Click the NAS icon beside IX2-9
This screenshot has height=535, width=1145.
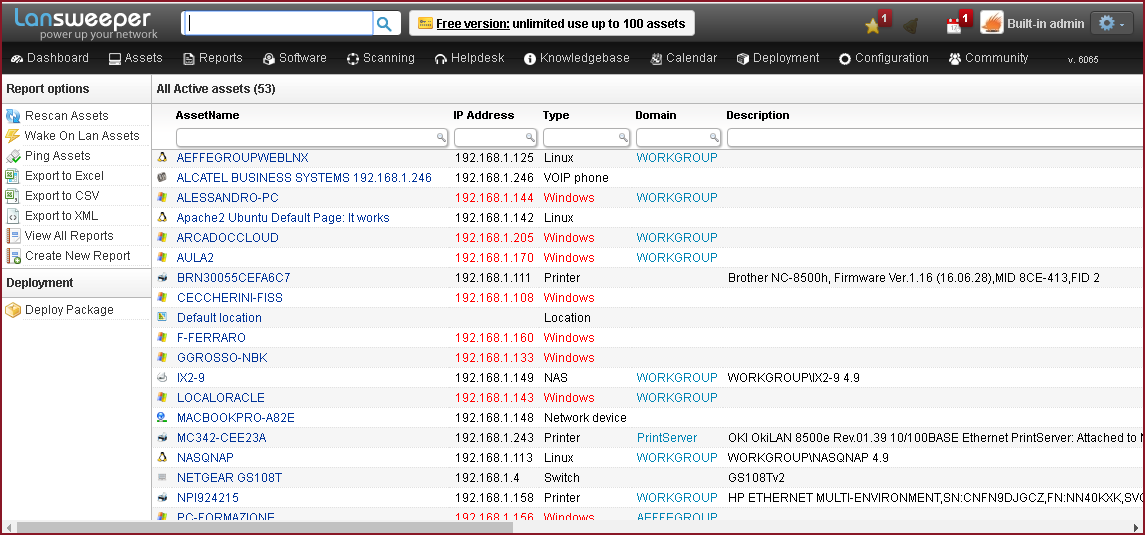coord(162,377)
